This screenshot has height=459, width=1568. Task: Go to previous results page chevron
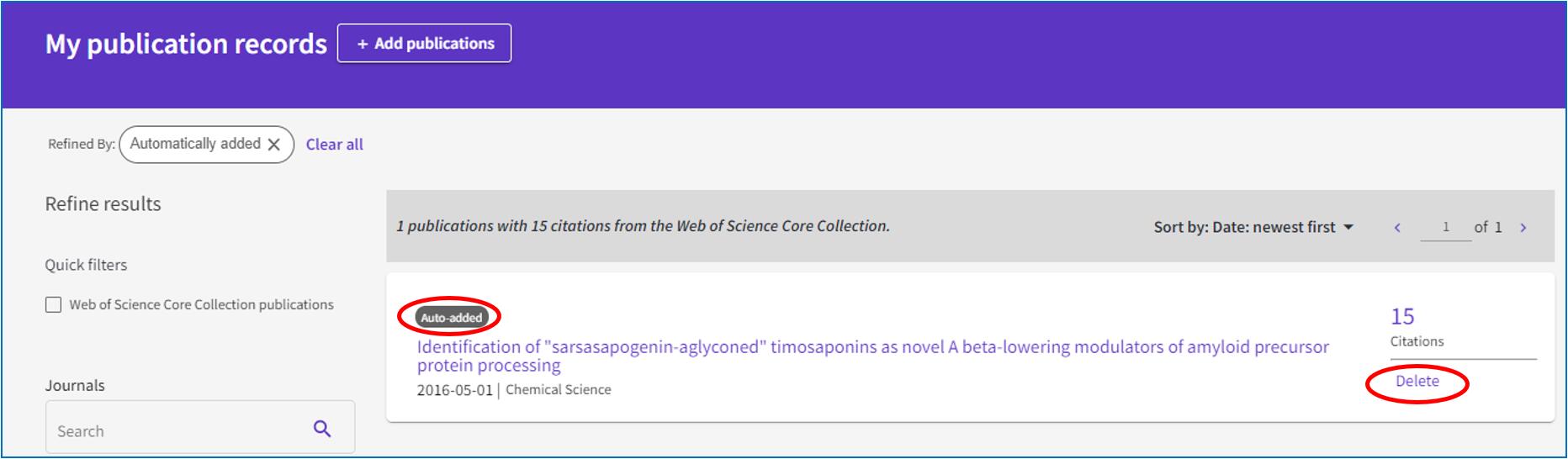point(1397,228)
